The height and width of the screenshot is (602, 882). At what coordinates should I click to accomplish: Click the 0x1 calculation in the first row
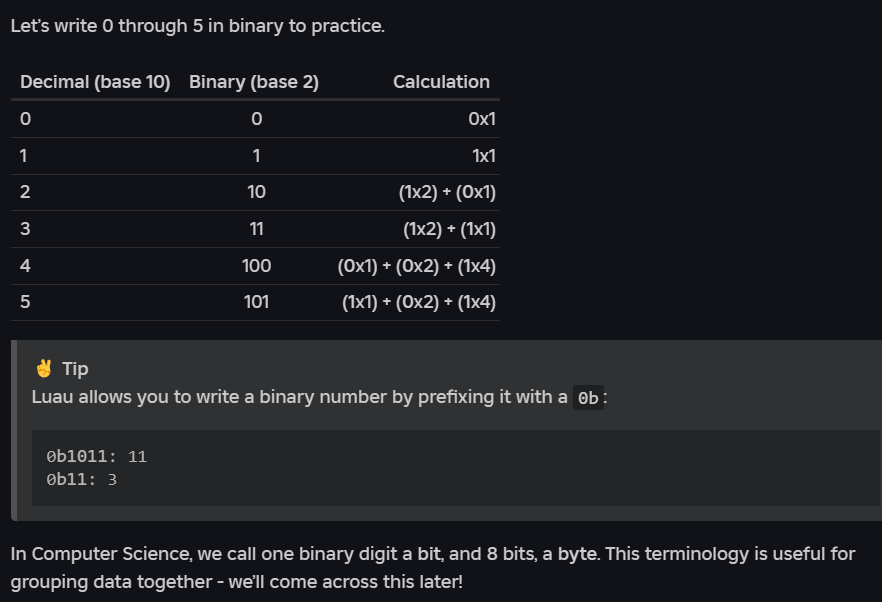click(x=482, y=119)
